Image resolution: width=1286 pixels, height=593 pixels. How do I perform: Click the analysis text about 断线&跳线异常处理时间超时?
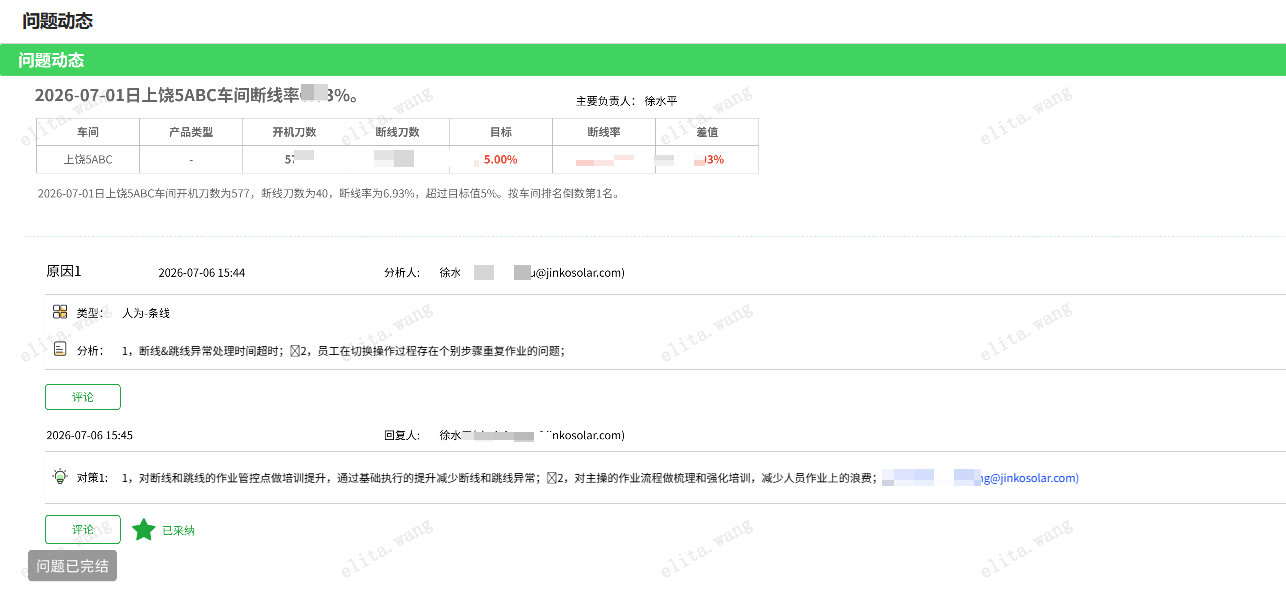tap(343, 351)
